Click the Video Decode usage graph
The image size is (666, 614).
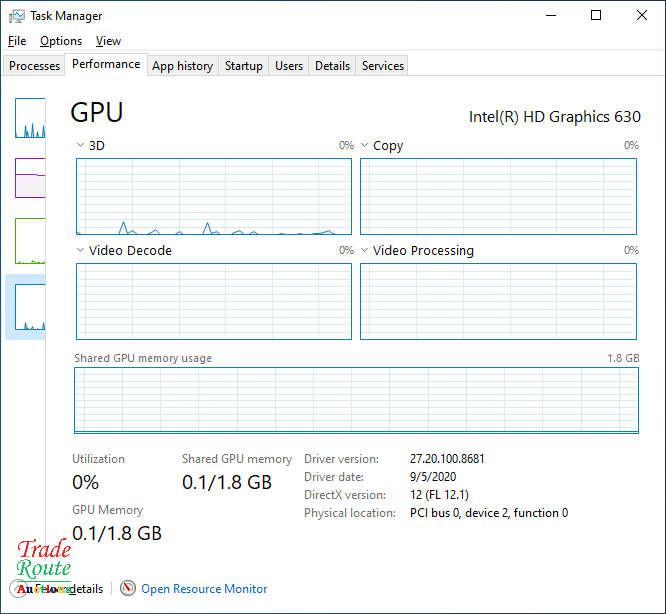click(214, 301)
